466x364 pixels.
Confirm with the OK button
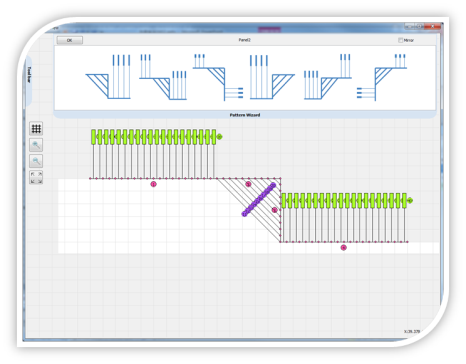click(x=70, y=40)
